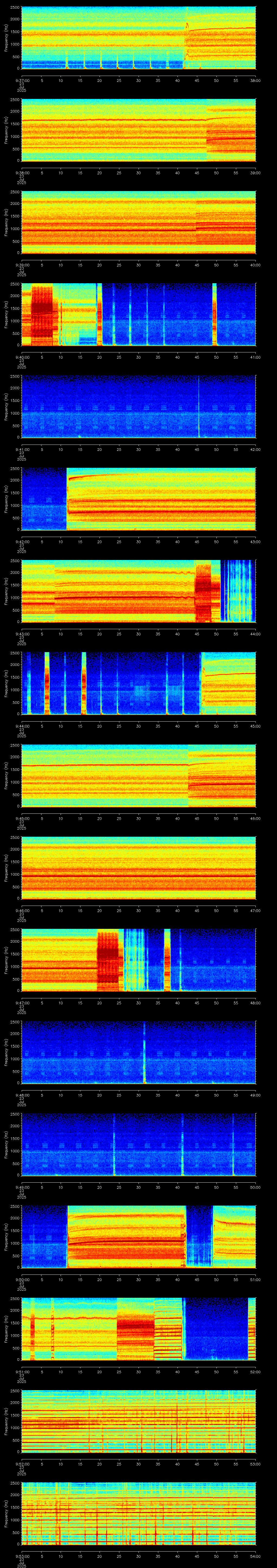The image size is (277, 1568).
Task: Click the 9:50:00 start time label
Action: coord(22,1279)
